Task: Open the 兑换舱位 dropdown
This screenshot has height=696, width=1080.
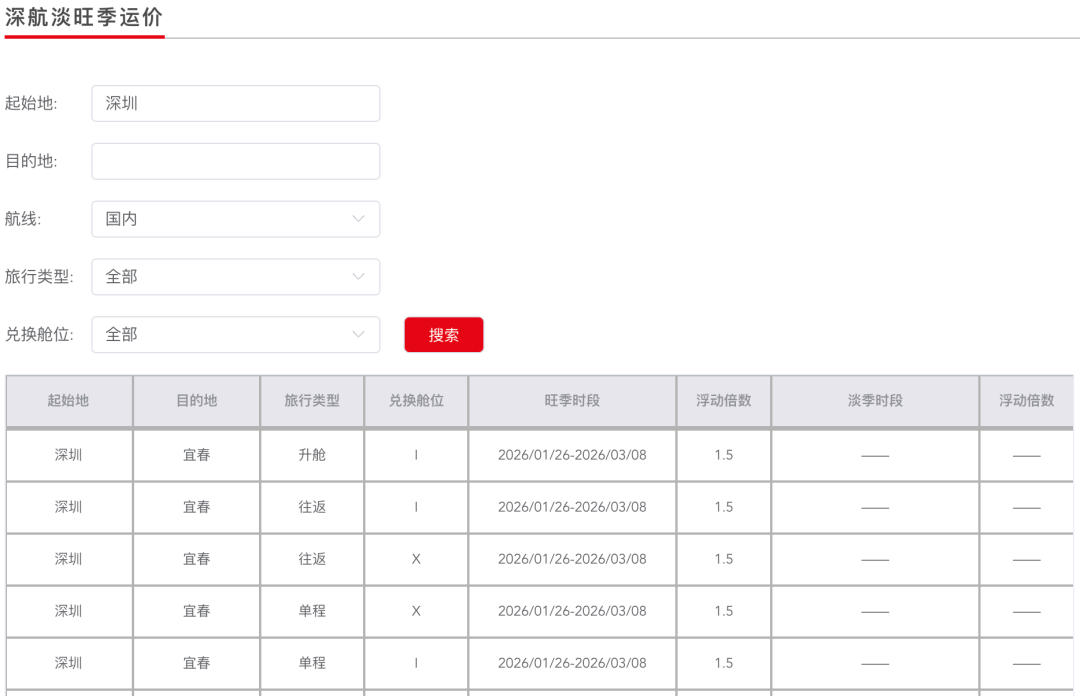Action: 236,335
